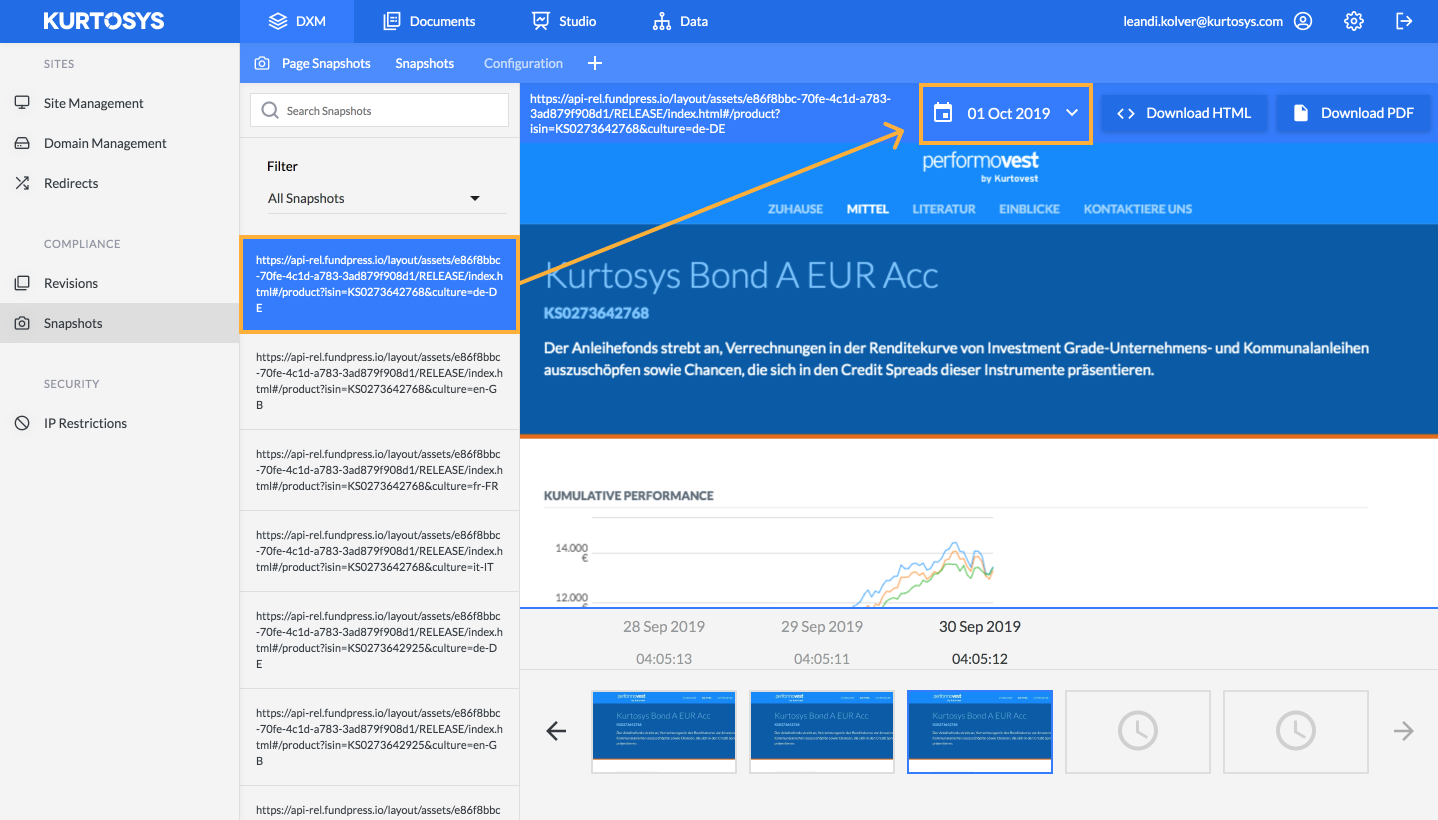Switch to the Documents top tab
Viewport: 1438px width, 820px height.
430,21
